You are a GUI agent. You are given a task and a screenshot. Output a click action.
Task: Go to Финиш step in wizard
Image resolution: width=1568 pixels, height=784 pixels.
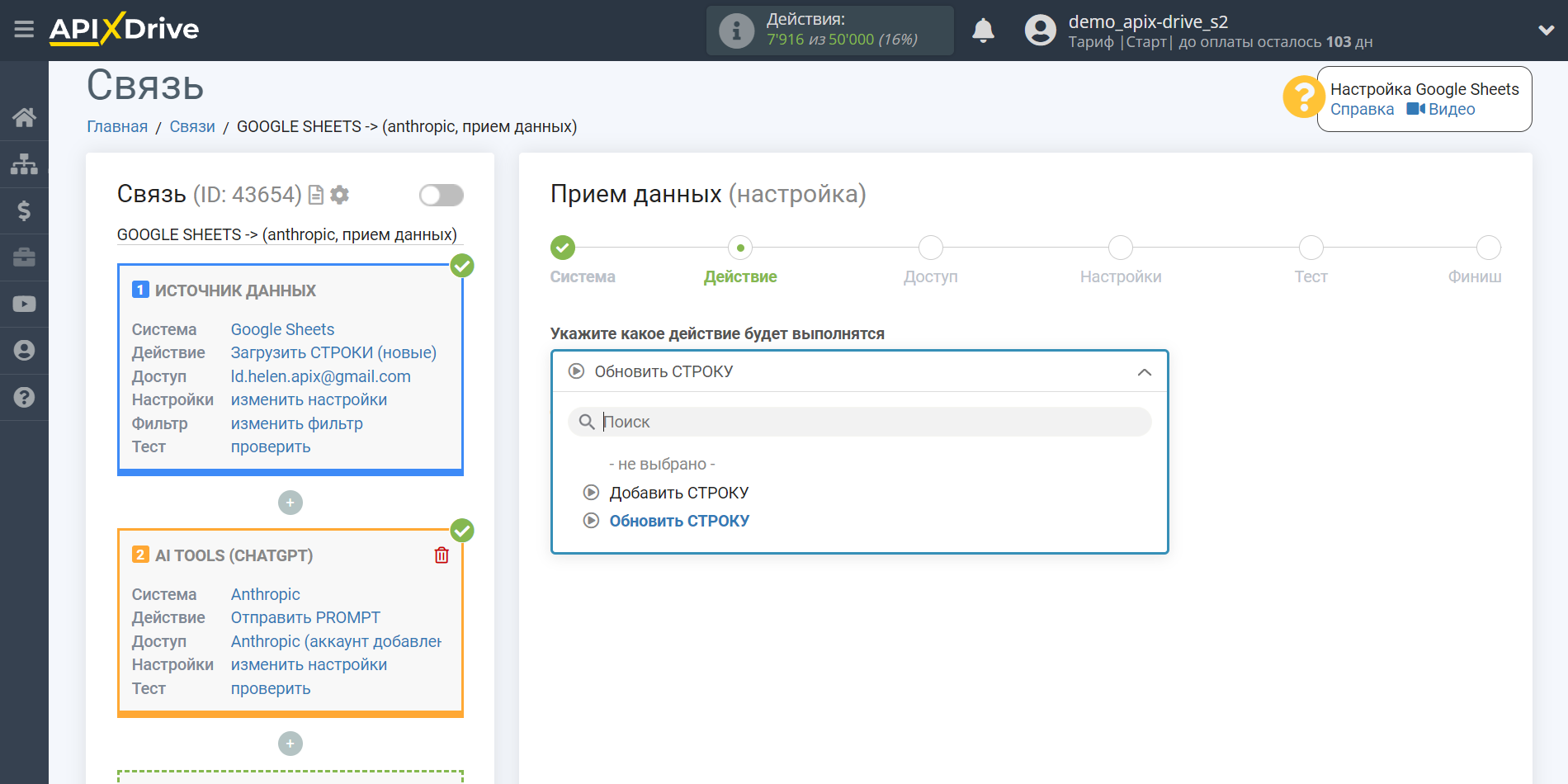coord(1488,248)
